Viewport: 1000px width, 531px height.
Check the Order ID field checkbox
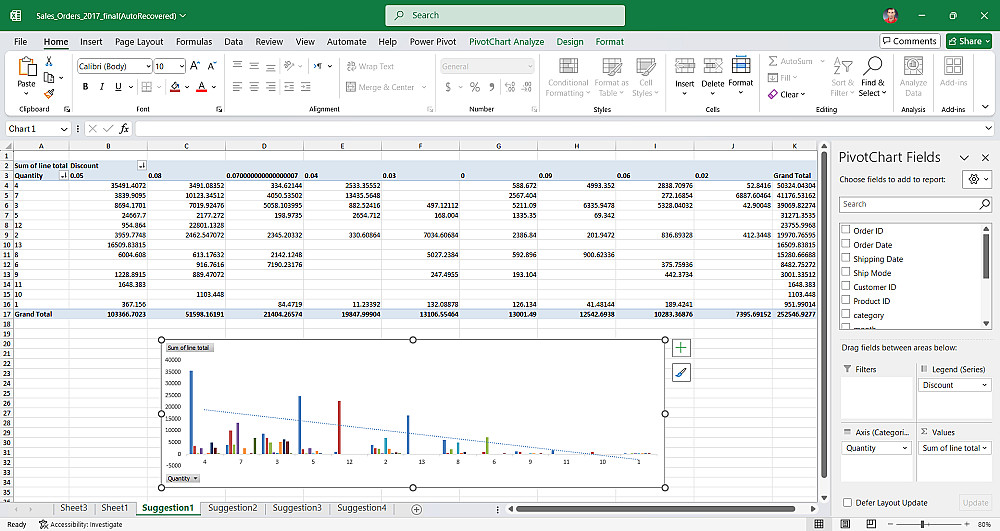point(846,230)
